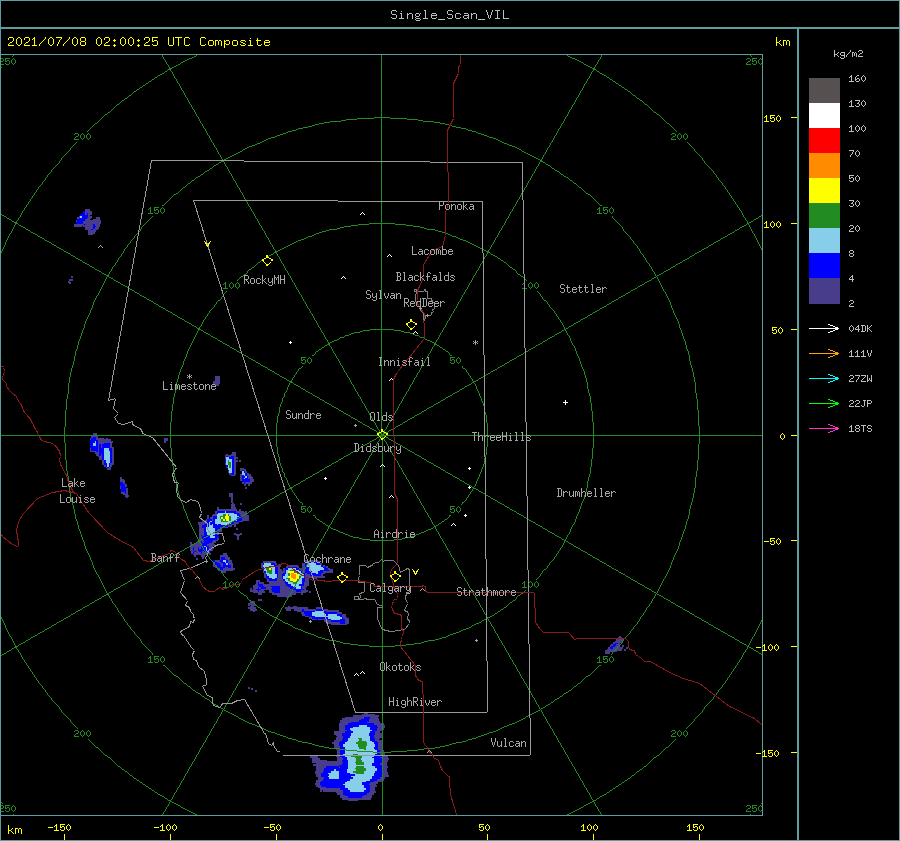Click the RockyMH label
The image size is (900, 841).
coord(264,280)
